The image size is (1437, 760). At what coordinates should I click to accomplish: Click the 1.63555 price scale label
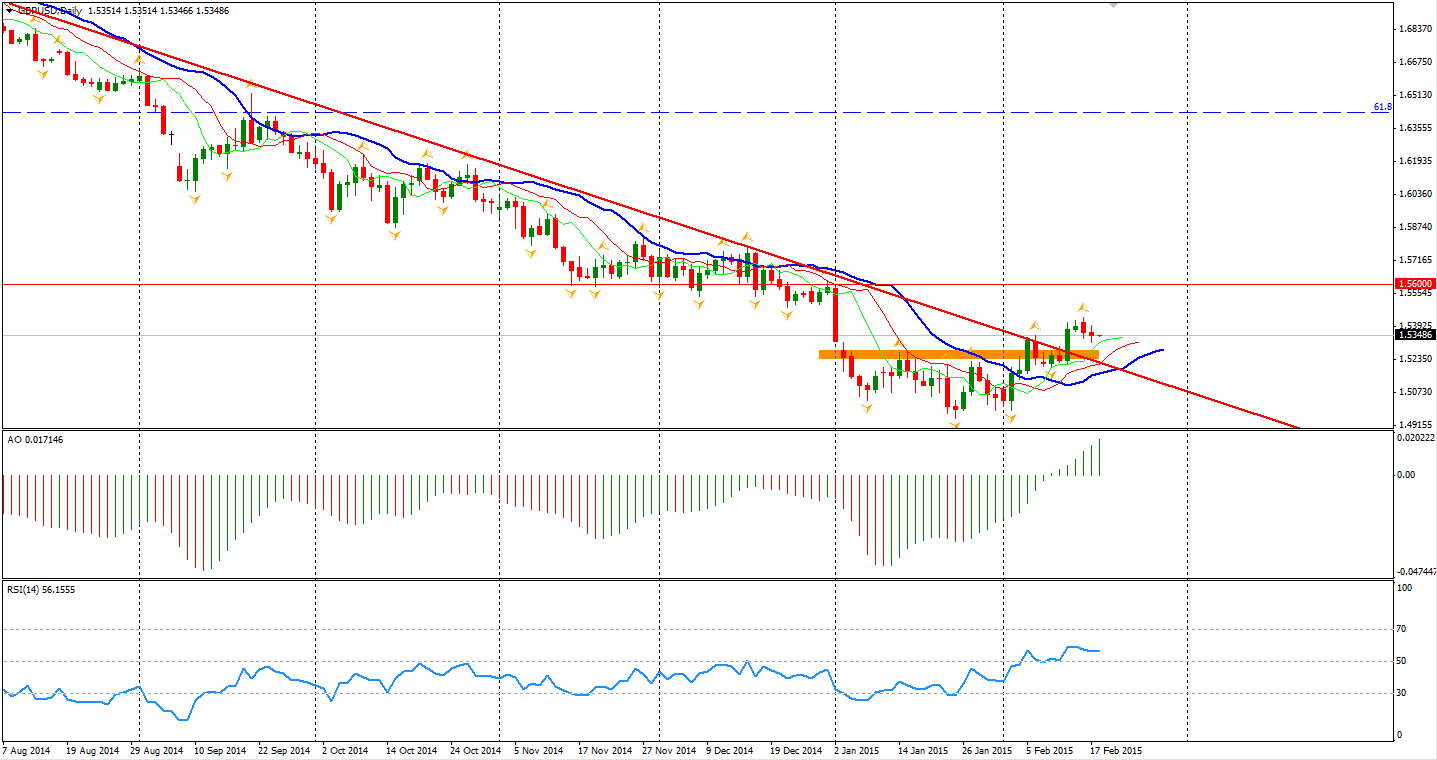(x=1416, y=128)
